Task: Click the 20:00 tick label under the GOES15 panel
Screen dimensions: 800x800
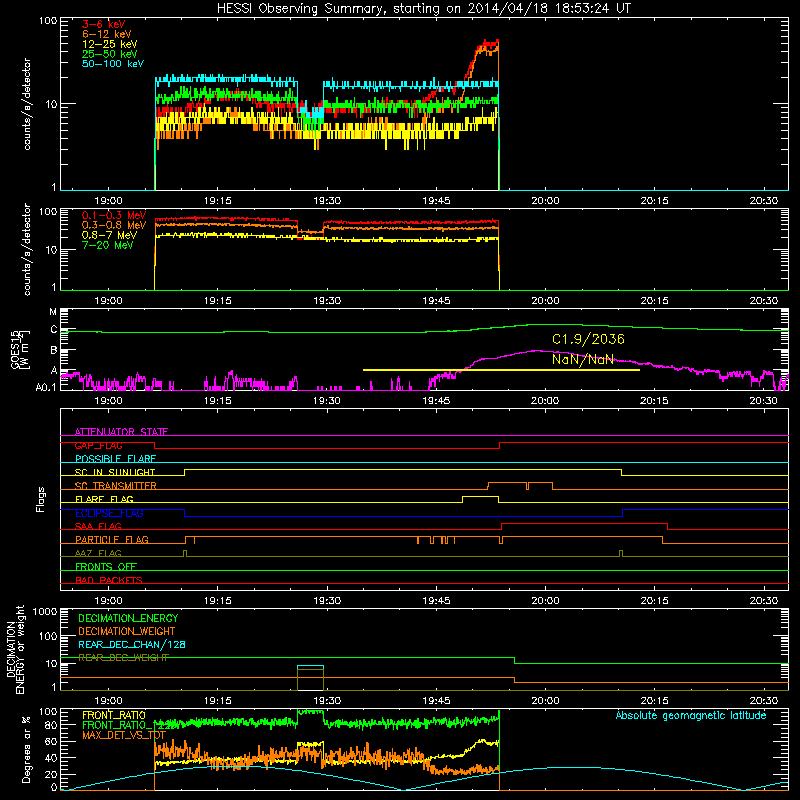Action: click(545, 401)
